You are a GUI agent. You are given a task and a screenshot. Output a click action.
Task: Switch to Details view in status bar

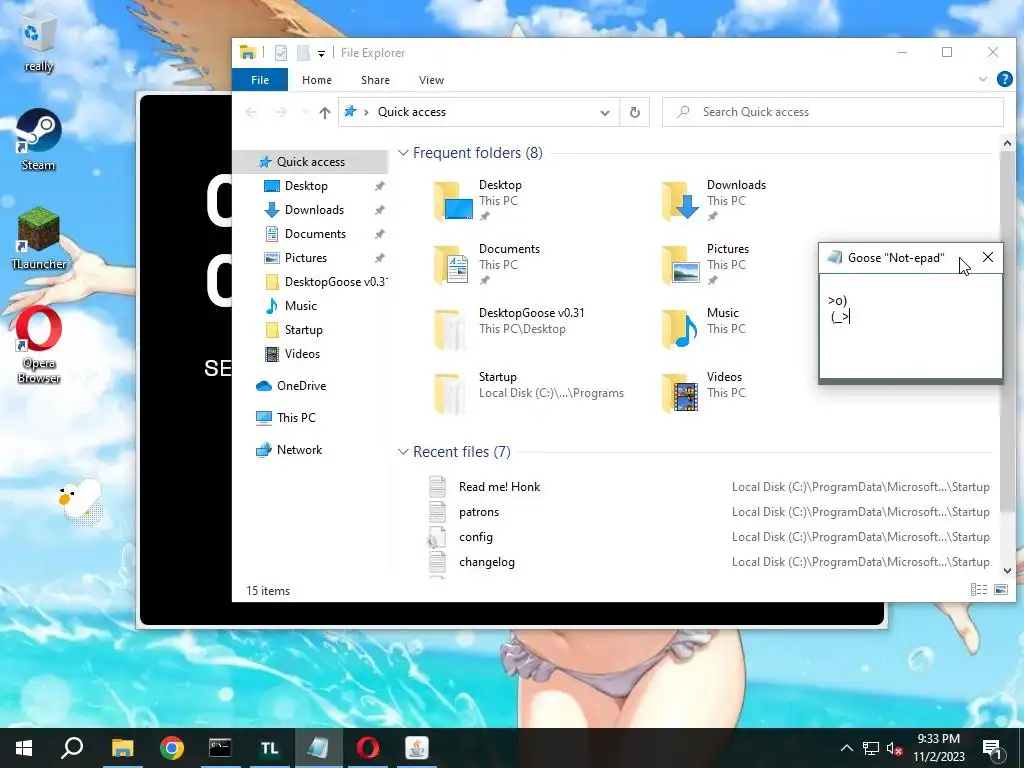[978, 590]
